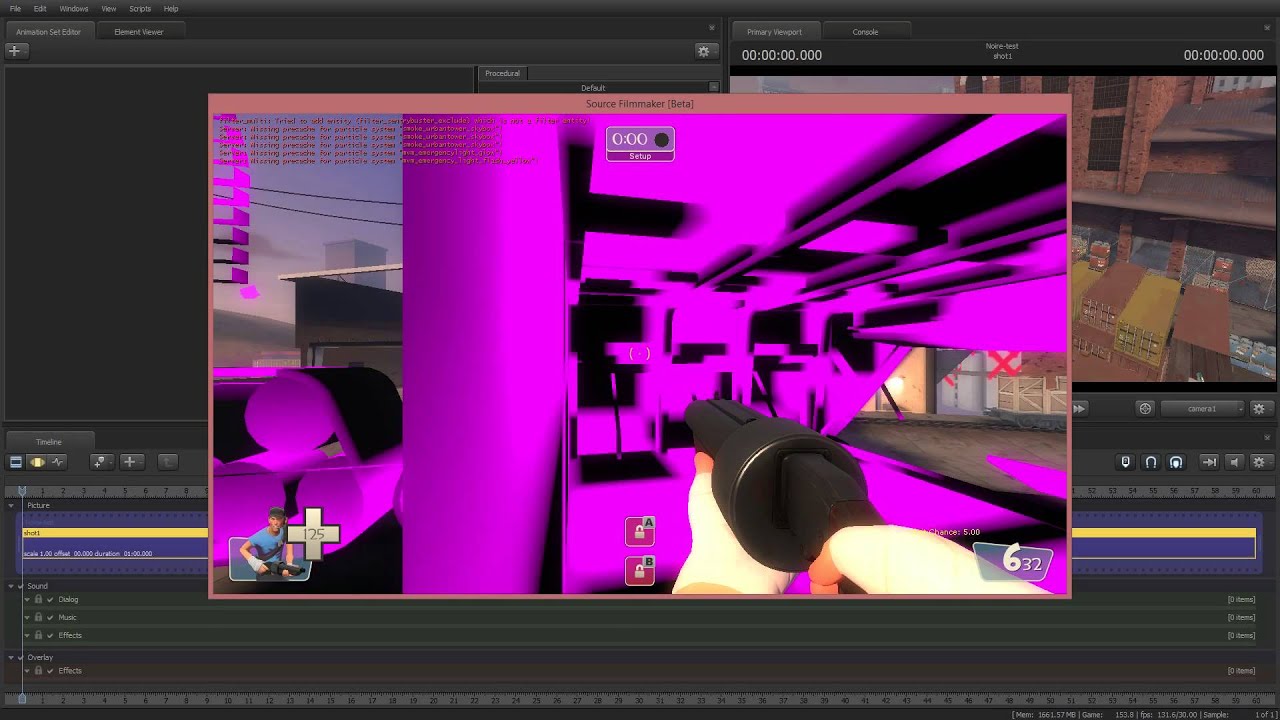Toggle the Music track enable checkmark
The width and height of the screenshot is (1280, 720).
pos(50,618)
